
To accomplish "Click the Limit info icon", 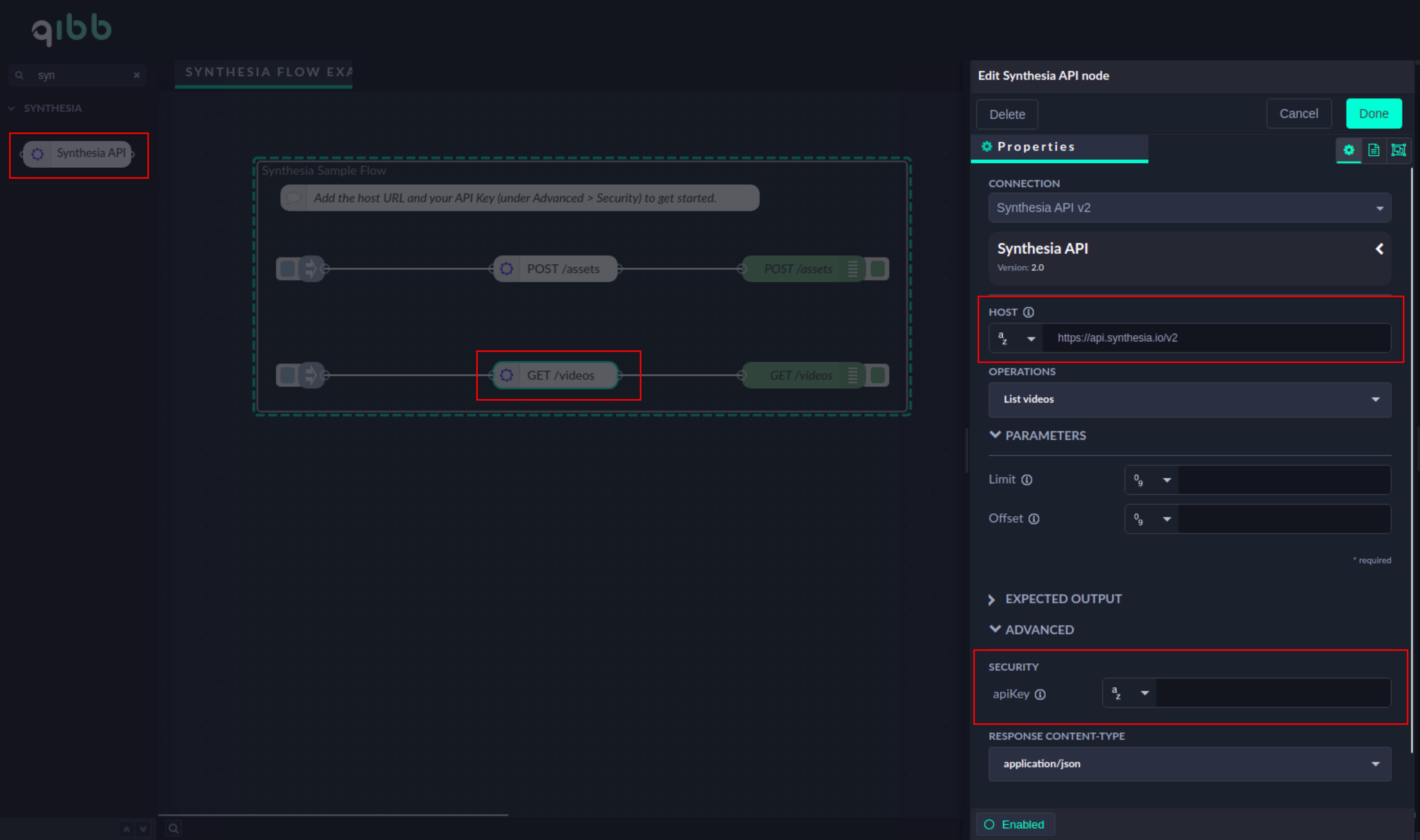I will coord(1026,480).
